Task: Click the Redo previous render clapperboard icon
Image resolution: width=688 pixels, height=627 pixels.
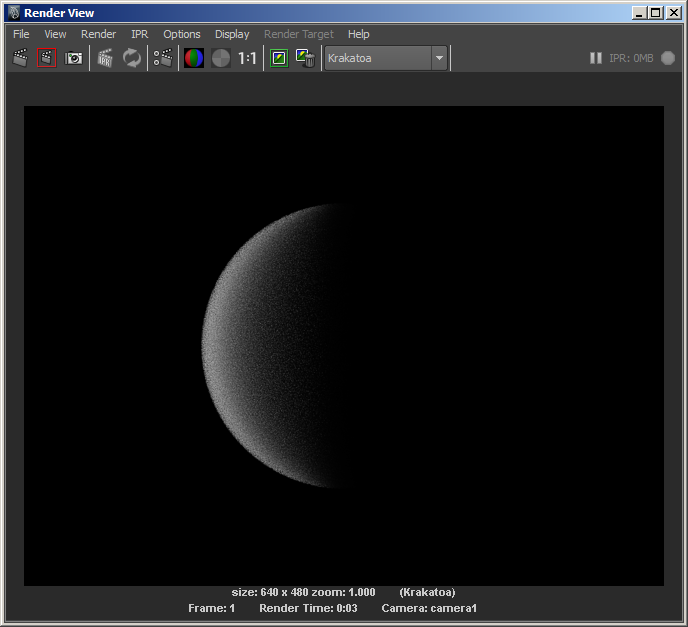Action: point(21,58)
